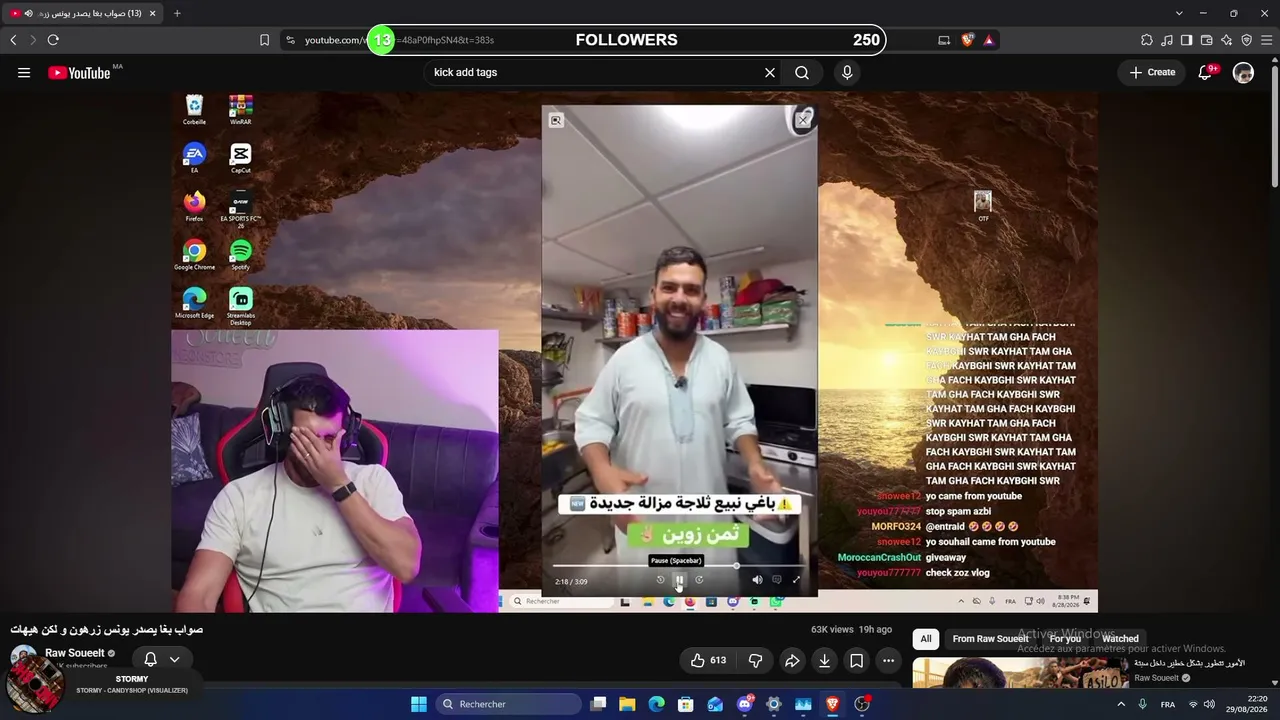Go to the YouTube home logo
Image resolution: width=1280 pixels, height=720 pixels.
point(79,73)
